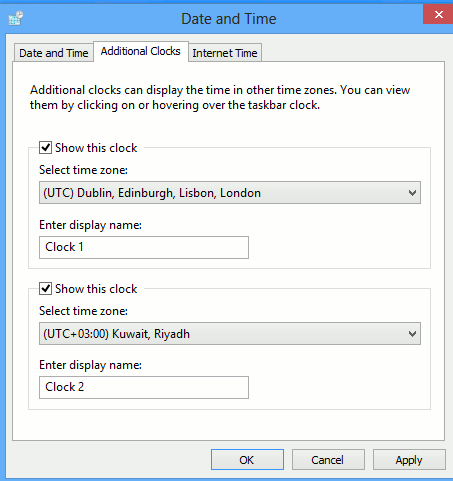Image resolution: width=453 pixels, height=481 pixels.
Task: Click the second 'Select time zone:' label
Action: (83, 311)
